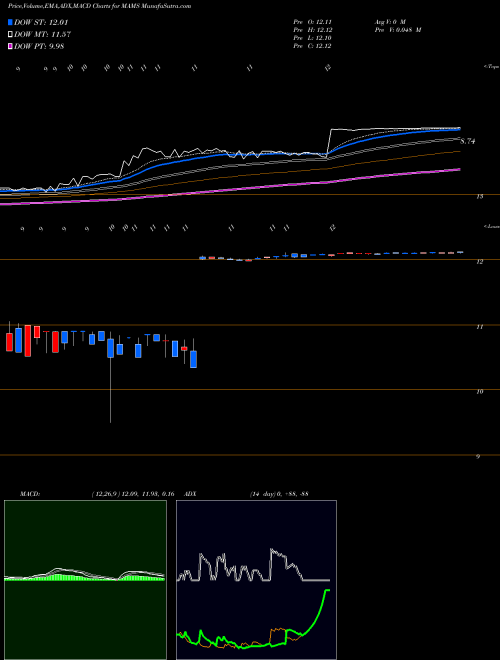Click the 'Pre O: 12.11' value

312,21
